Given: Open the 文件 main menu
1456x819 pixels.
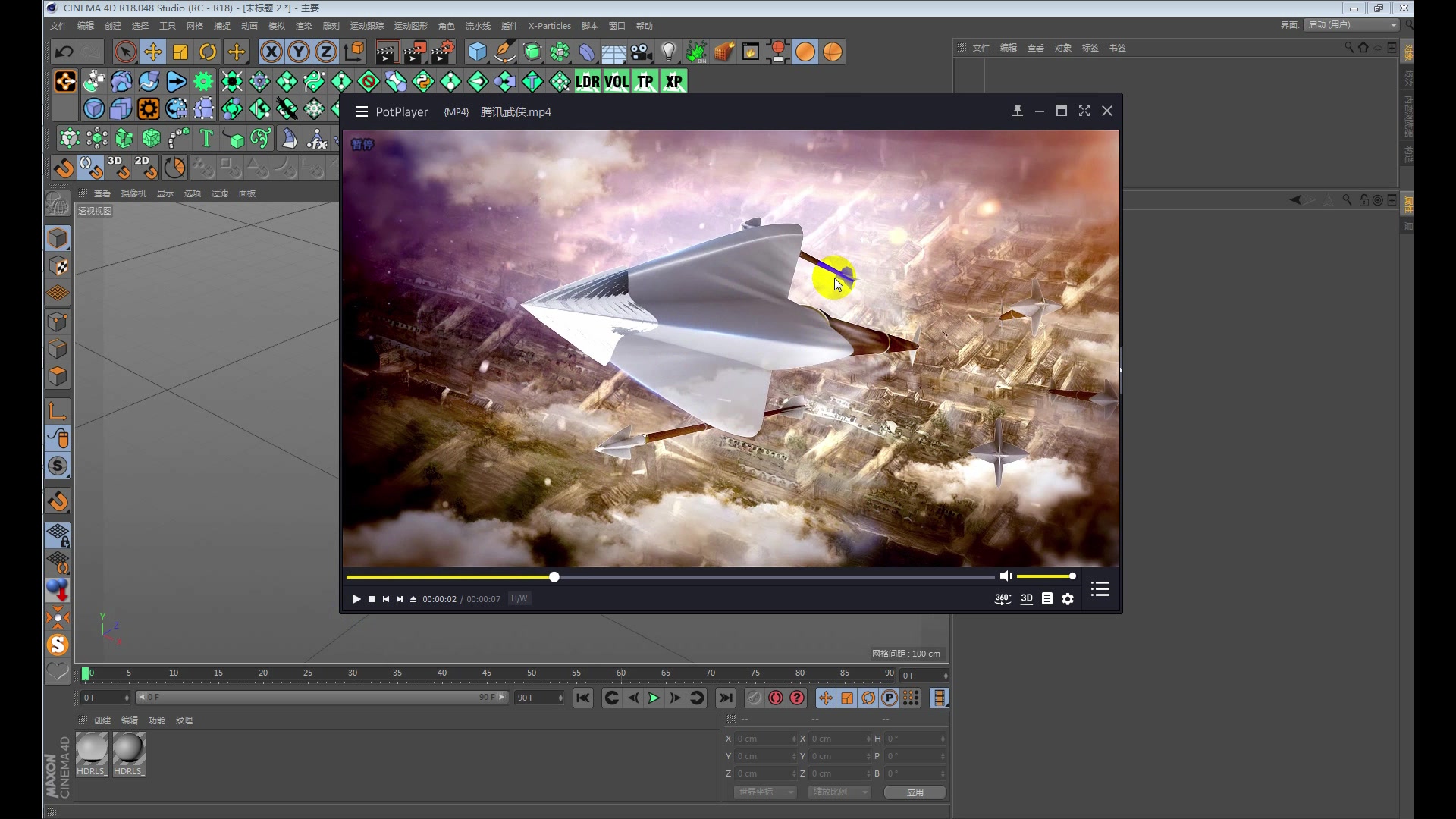Looking at the screenshot, I should tap(58, 26).
